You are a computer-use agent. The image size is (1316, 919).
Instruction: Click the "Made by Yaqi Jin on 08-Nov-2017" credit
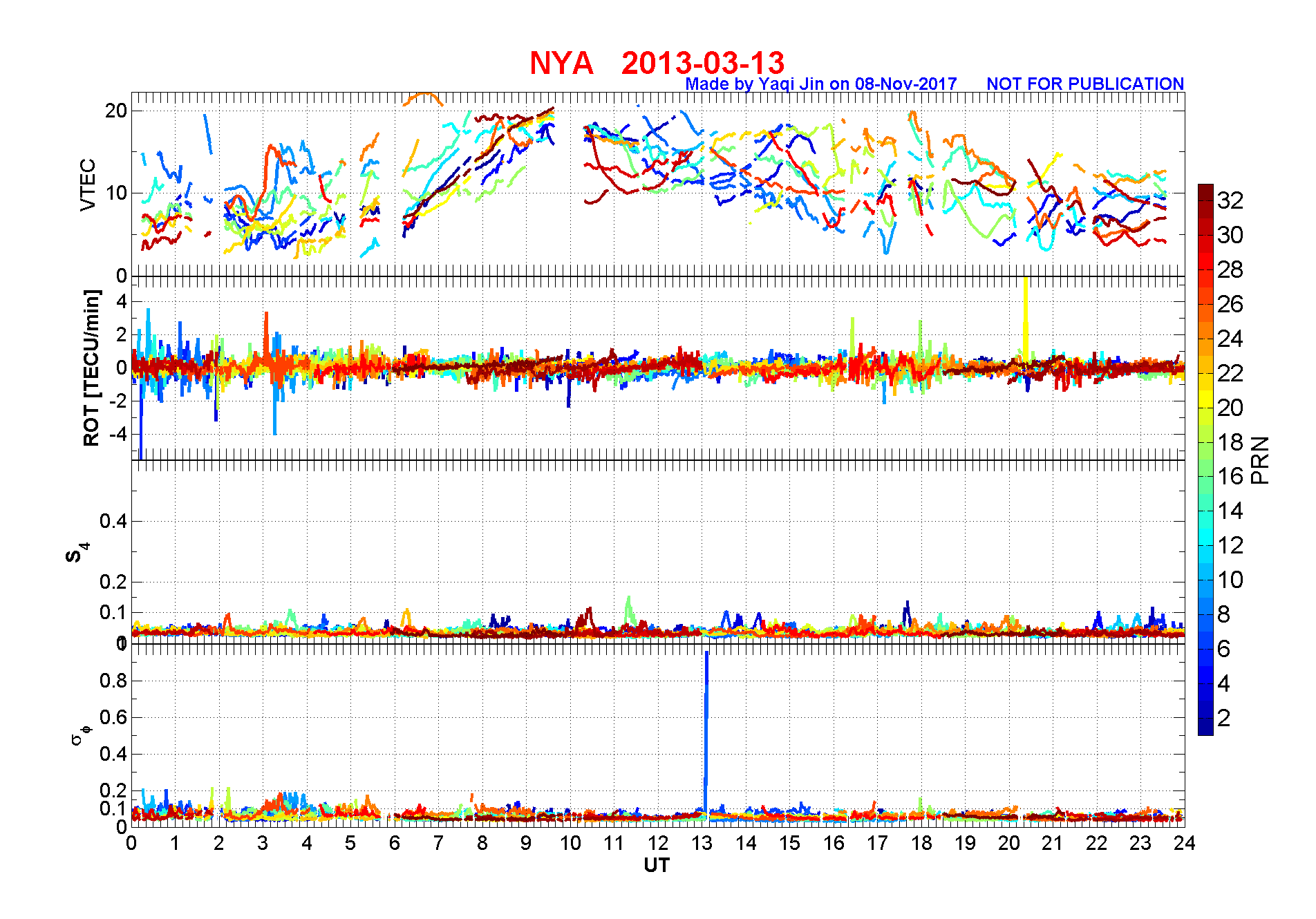tap(821, 84)
